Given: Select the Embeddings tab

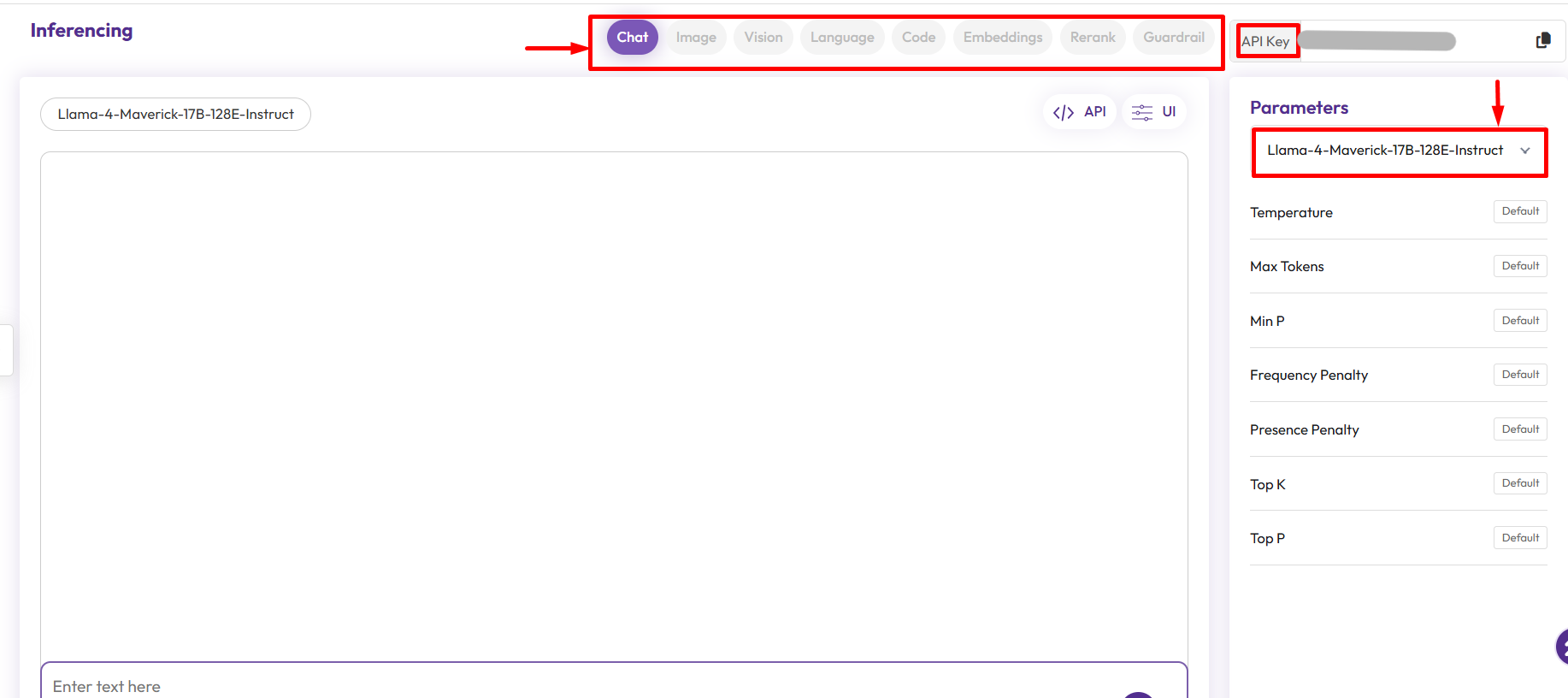Looking at the screenshot, I should (1002, 38).
